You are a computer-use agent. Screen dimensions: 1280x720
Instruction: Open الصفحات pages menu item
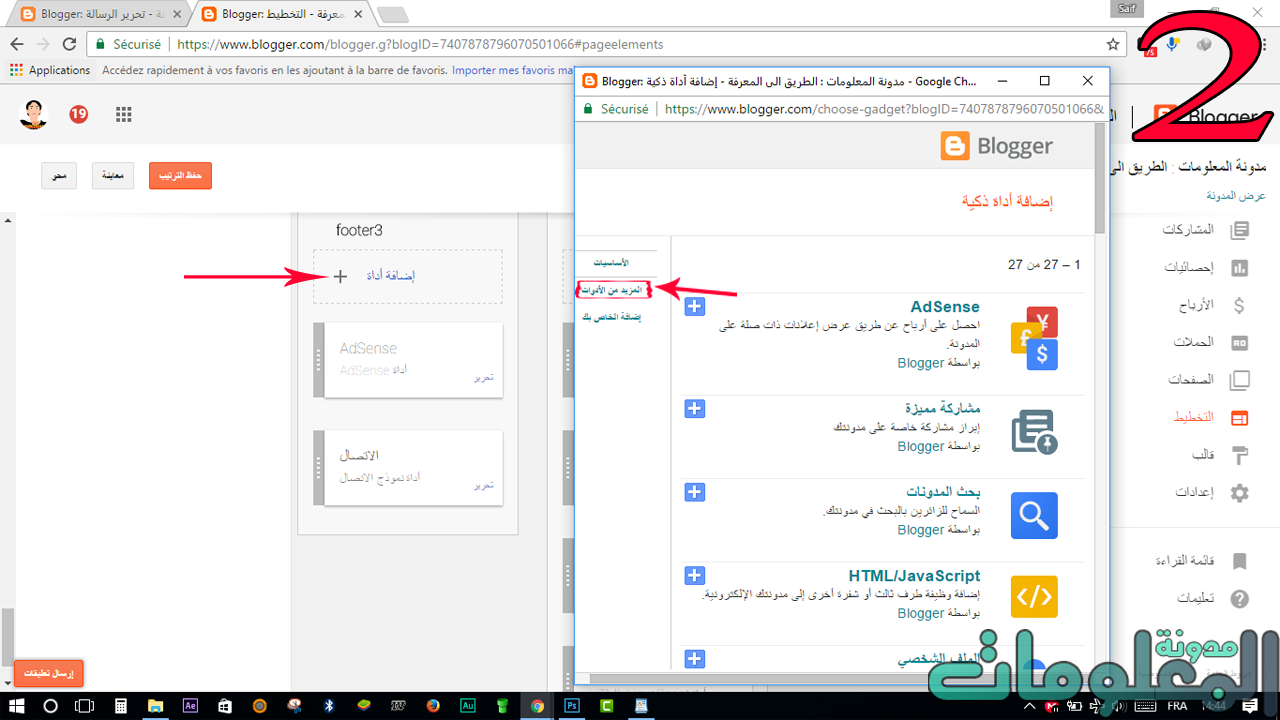point(1190,380)
